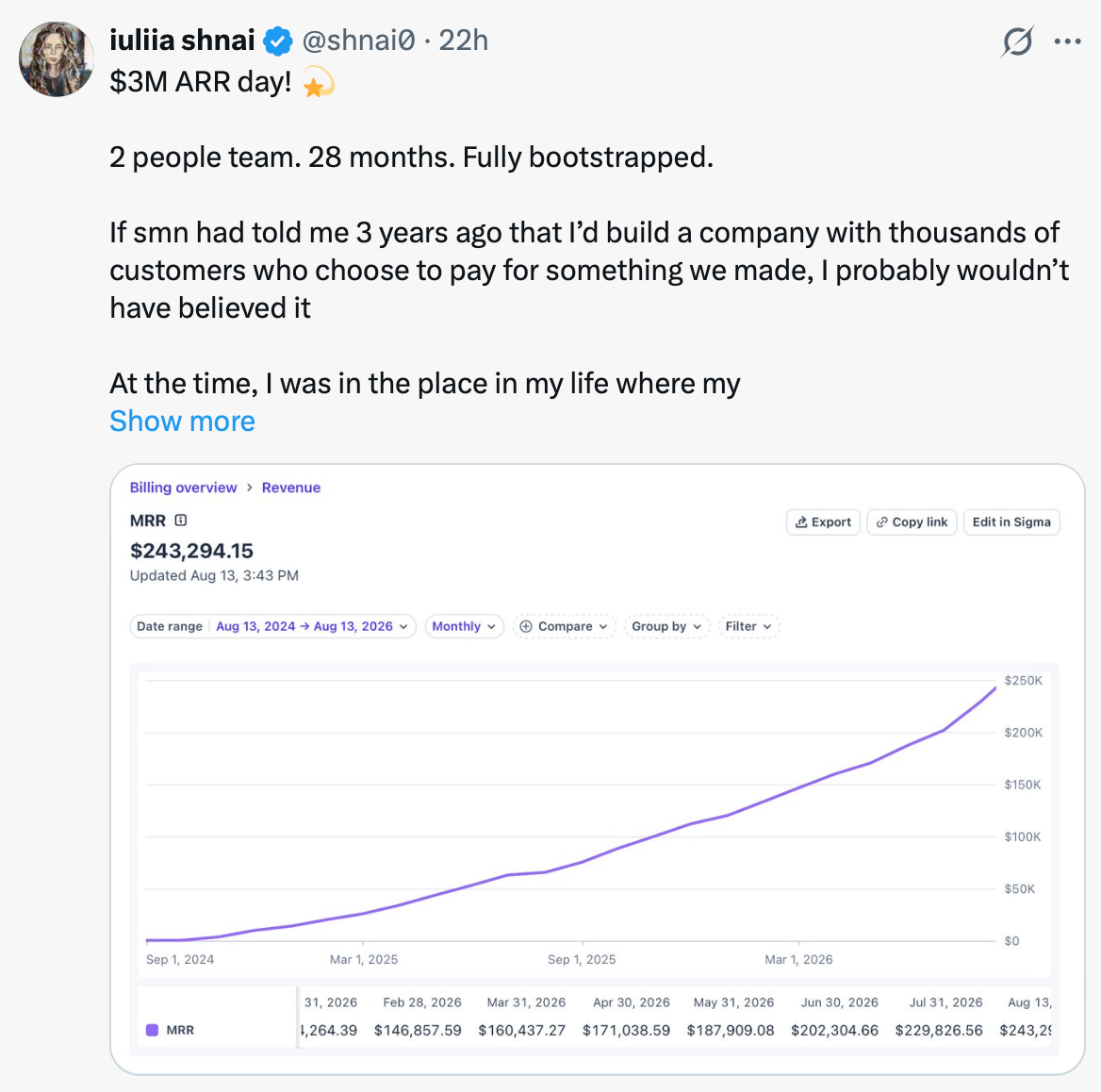Click Edit in Sigma button
Viewport: 1101px width, 1092px height.
pos(1011,521)
